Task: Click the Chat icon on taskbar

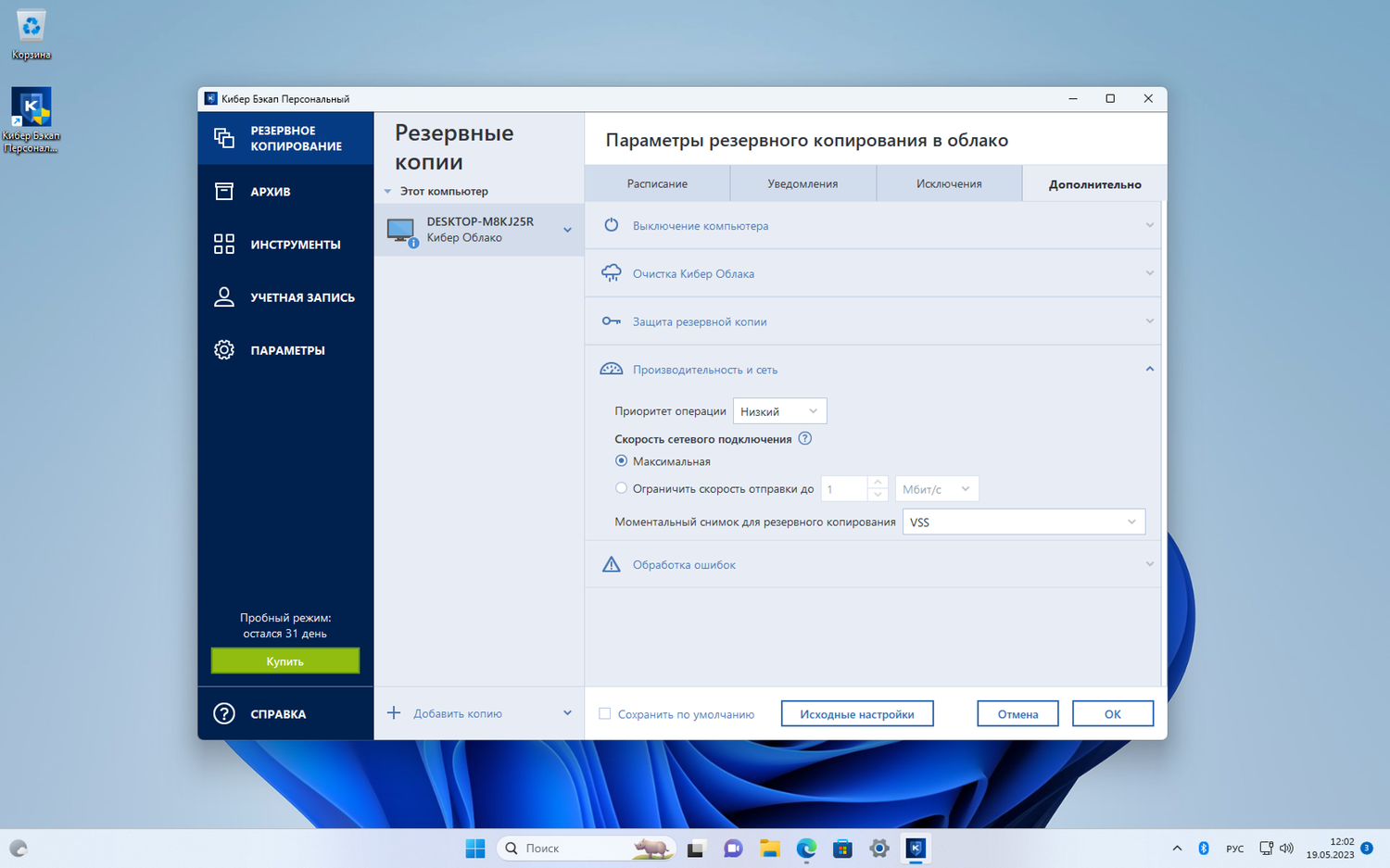Action: coord(733,848)
